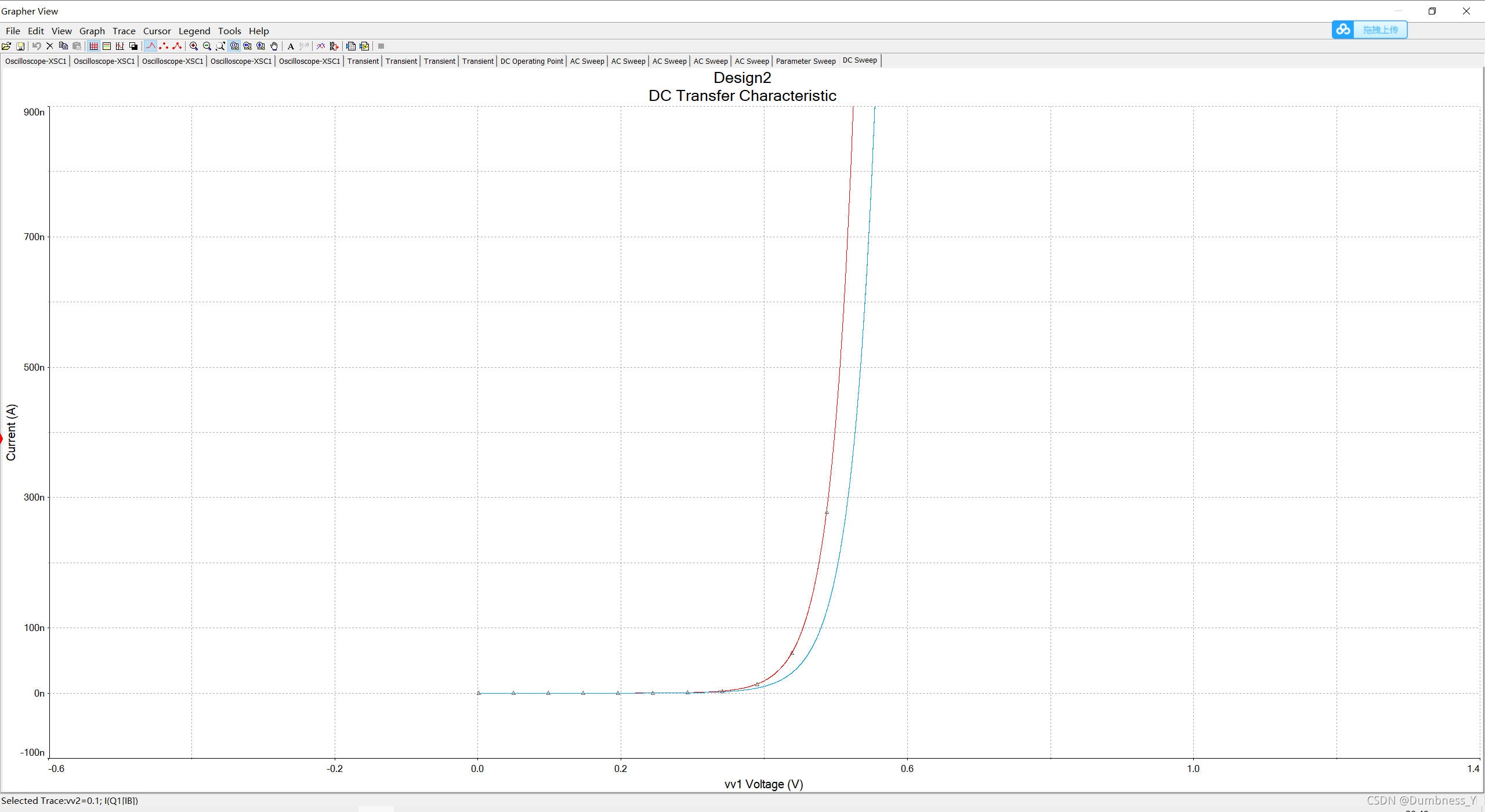The width and height of the screenshot is (1485, 812).
Task: Click the save graph icon
Action: coord(20,46)
